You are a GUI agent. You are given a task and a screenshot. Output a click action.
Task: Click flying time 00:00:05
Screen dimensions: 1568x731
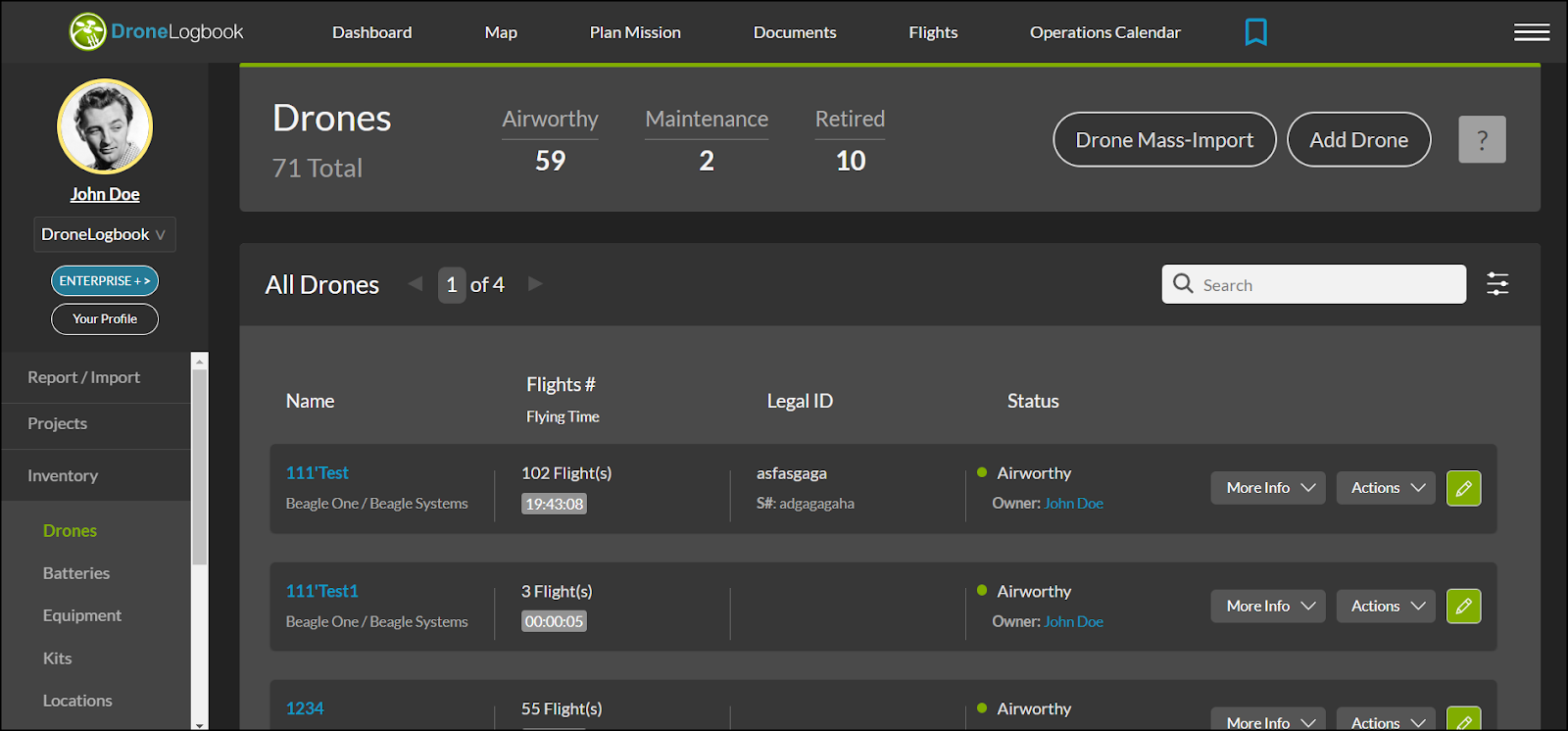tap(554, 621)
